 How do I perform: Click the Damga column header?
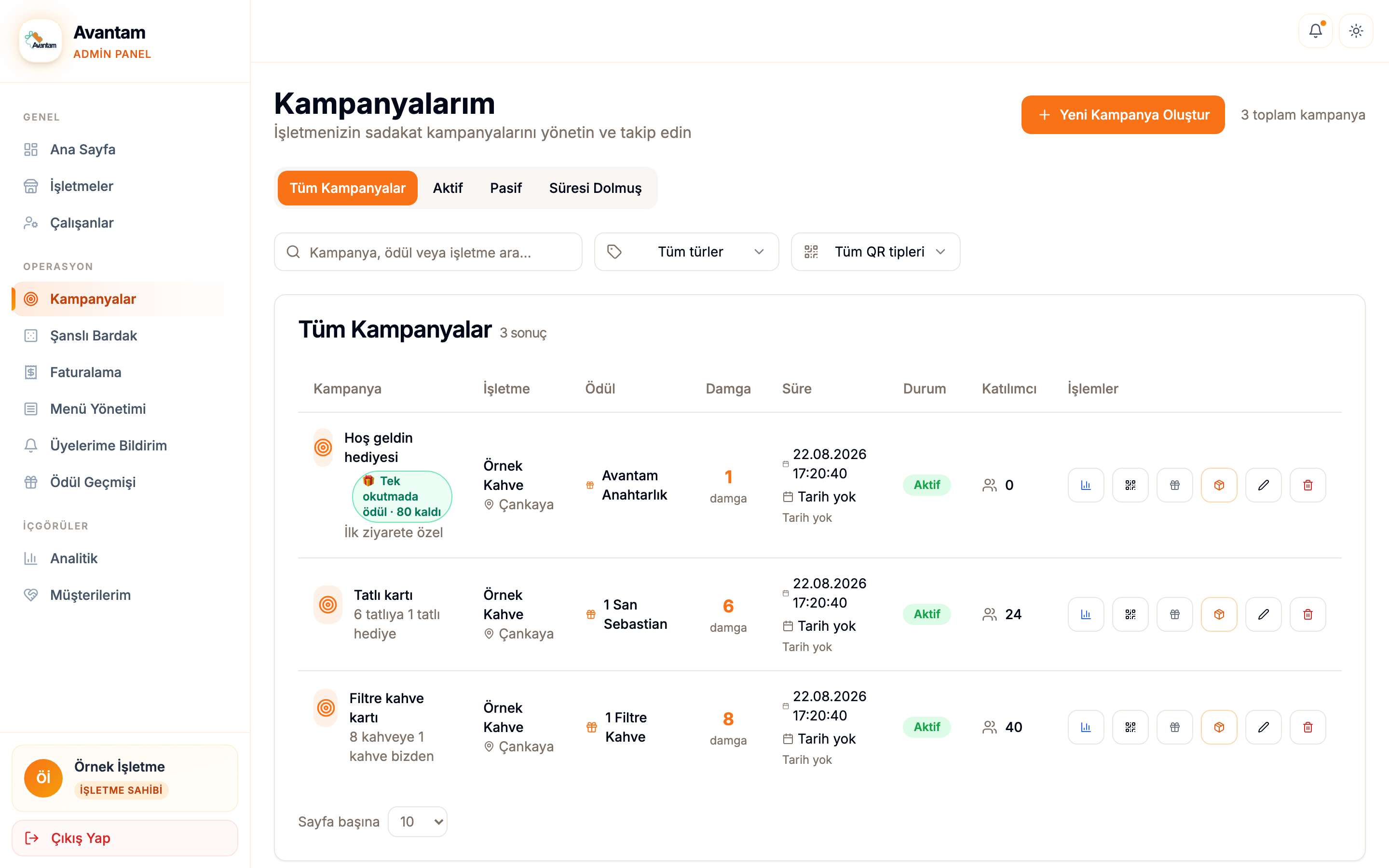tap(728, 389)
